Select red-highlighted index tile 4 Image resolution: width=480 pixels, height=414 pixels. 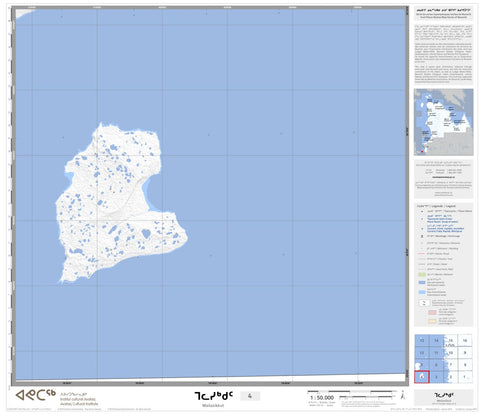[x=422, y=377]
